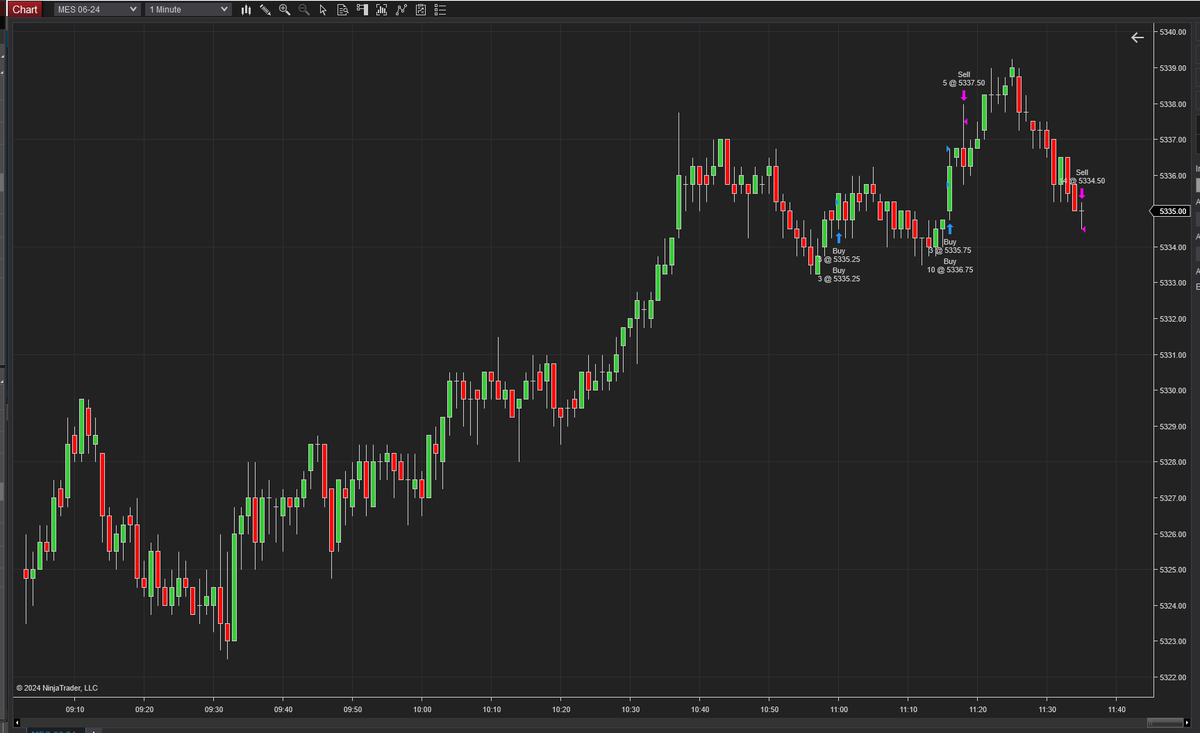Click the 5335.00 current price marker
The height and width of the screenshot is (733, 1200).
1171,211
